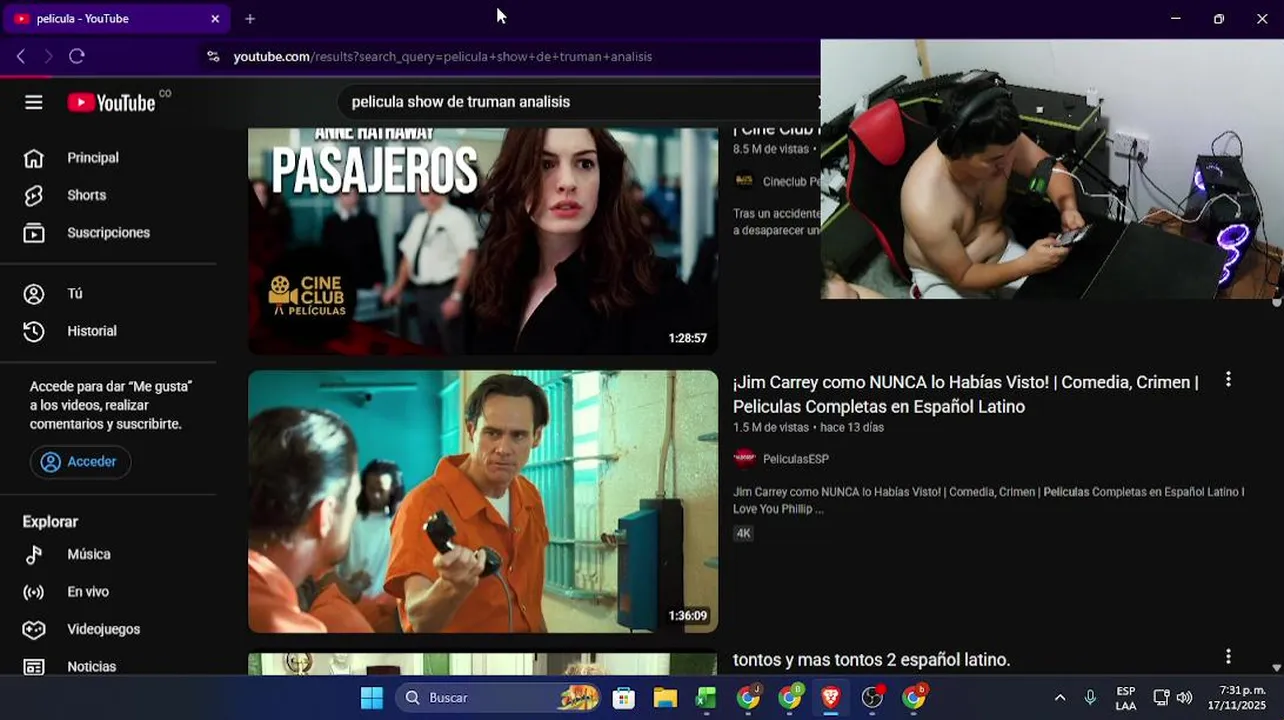Open the volume tray icon
Viewport: 1284px width, 720px height.
(1184, 698)
